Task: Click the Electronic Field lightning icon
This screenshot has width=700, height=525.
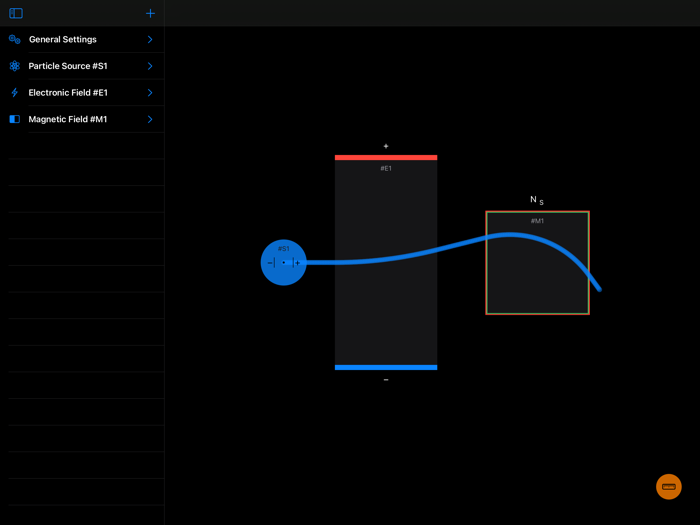Action: 15,92
